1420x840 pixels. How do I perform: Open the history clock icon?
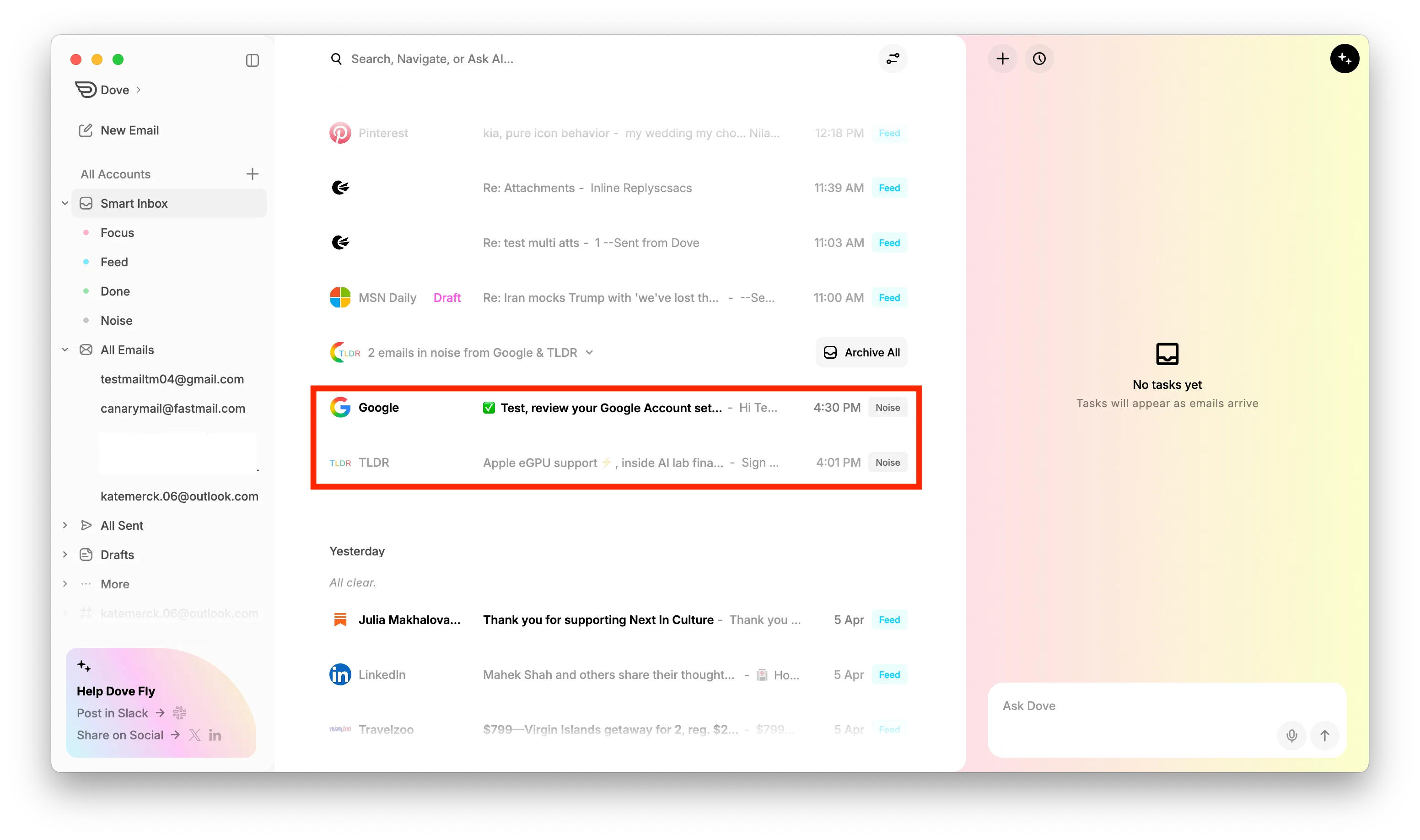1039,59
